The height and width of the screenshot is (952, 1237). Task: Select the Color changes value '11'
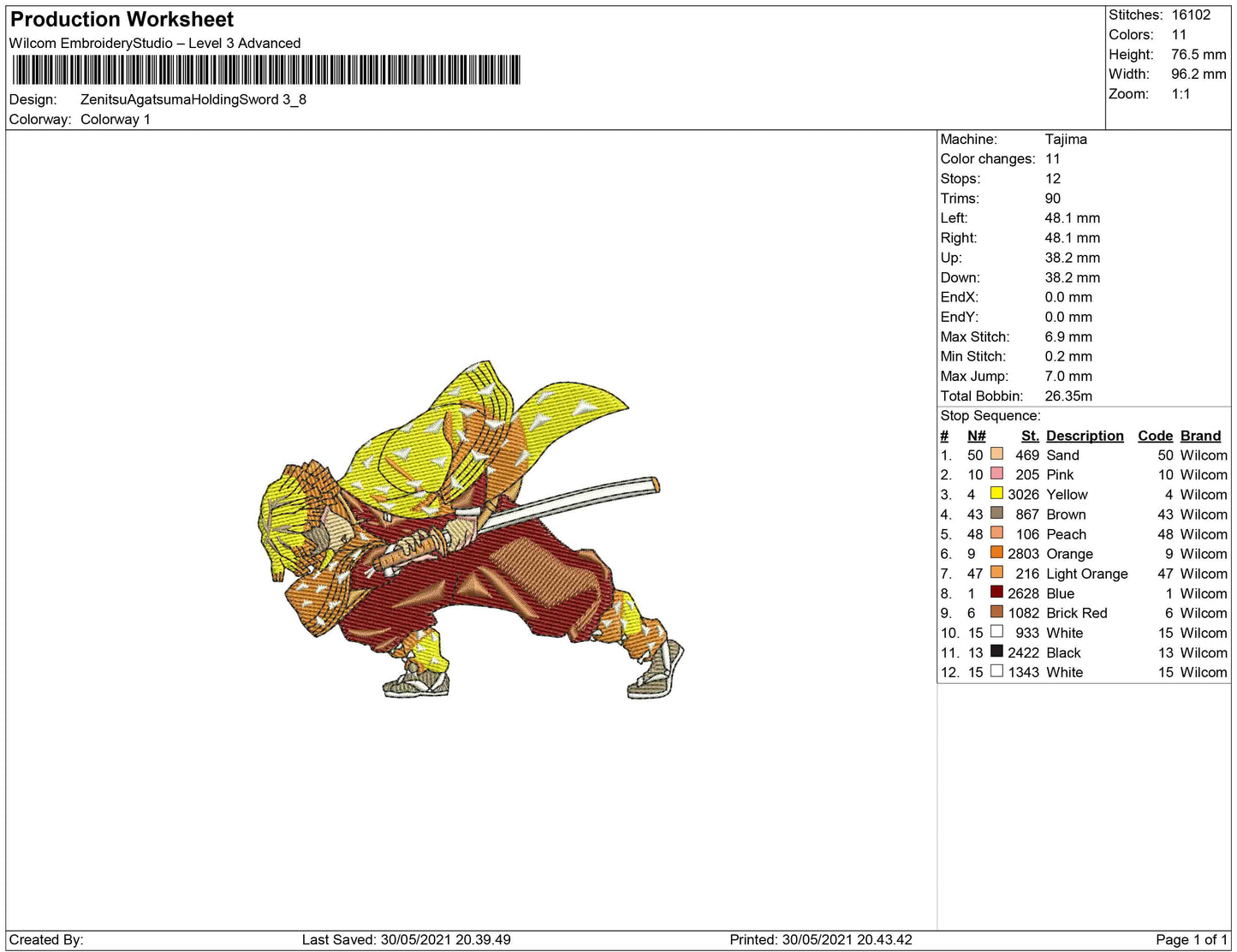tap(1053, 158)
